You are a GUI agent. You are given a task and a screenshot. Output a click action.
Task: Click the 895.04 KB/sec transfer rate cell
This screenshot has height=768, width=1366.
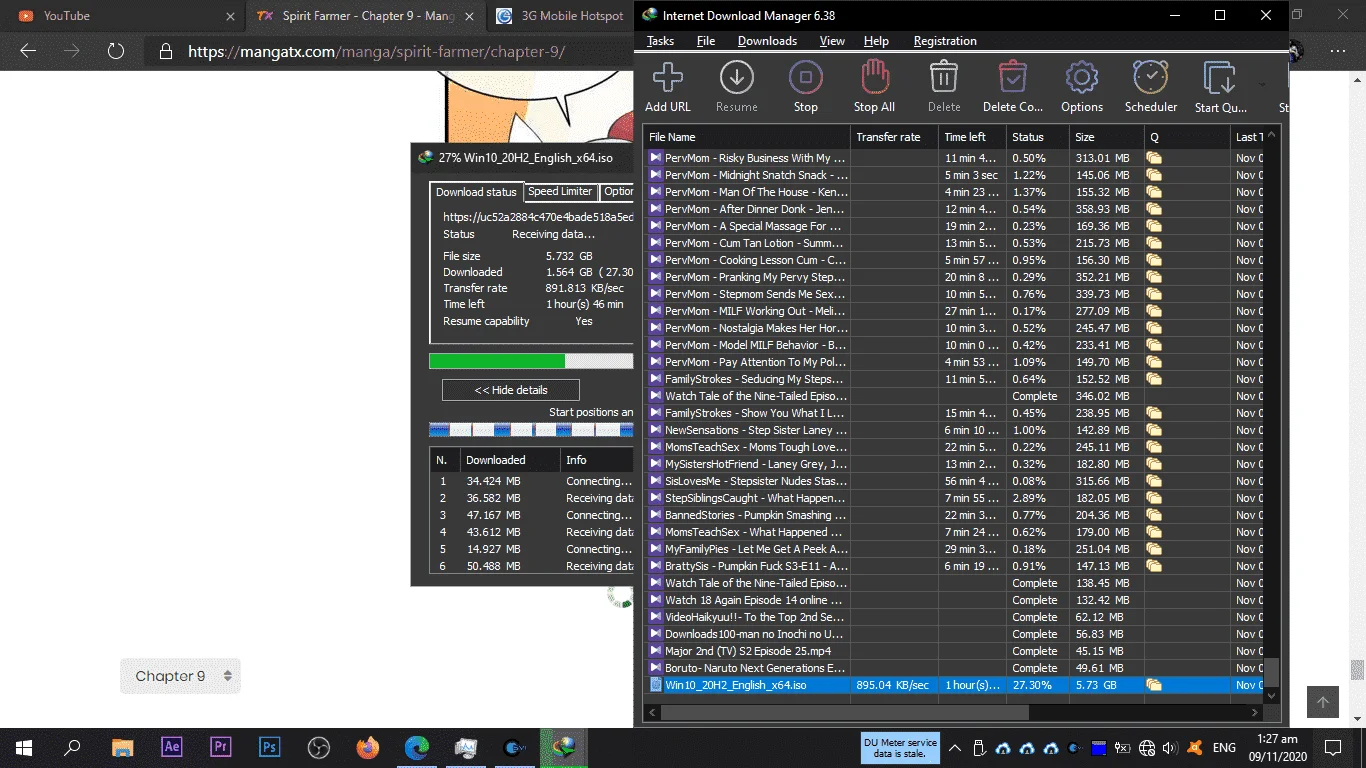click(894, 685)
